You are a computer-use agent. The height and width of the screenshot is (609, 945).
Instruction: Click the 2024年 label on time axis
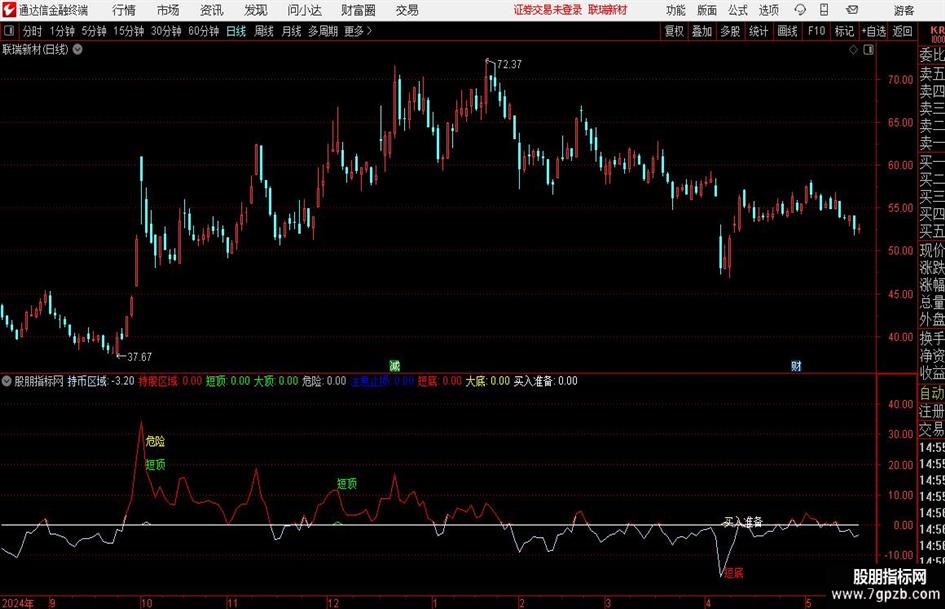[x=18, y=603]
